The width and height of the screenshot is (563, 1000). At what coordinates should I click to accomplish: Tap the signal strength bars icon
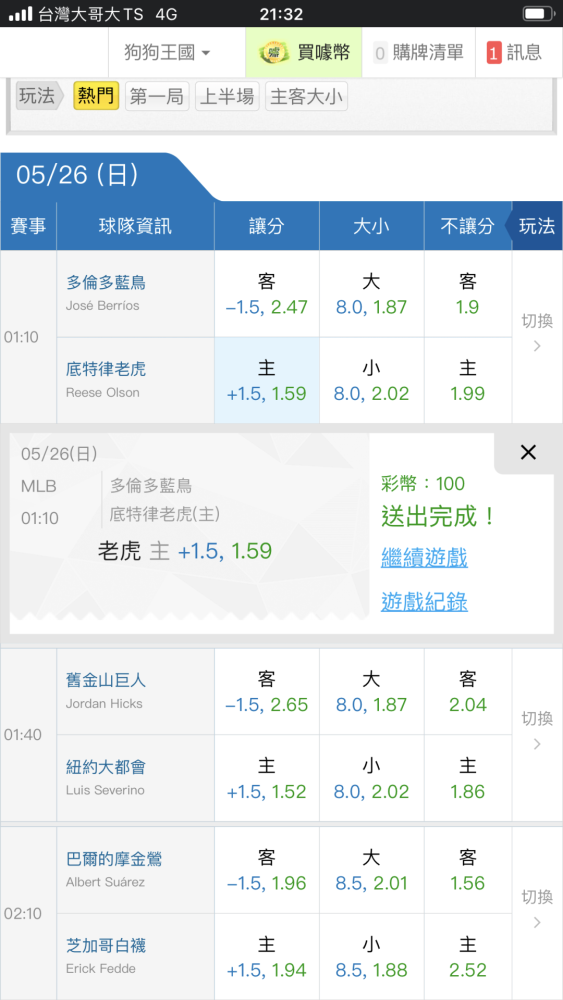click(20, 14)
